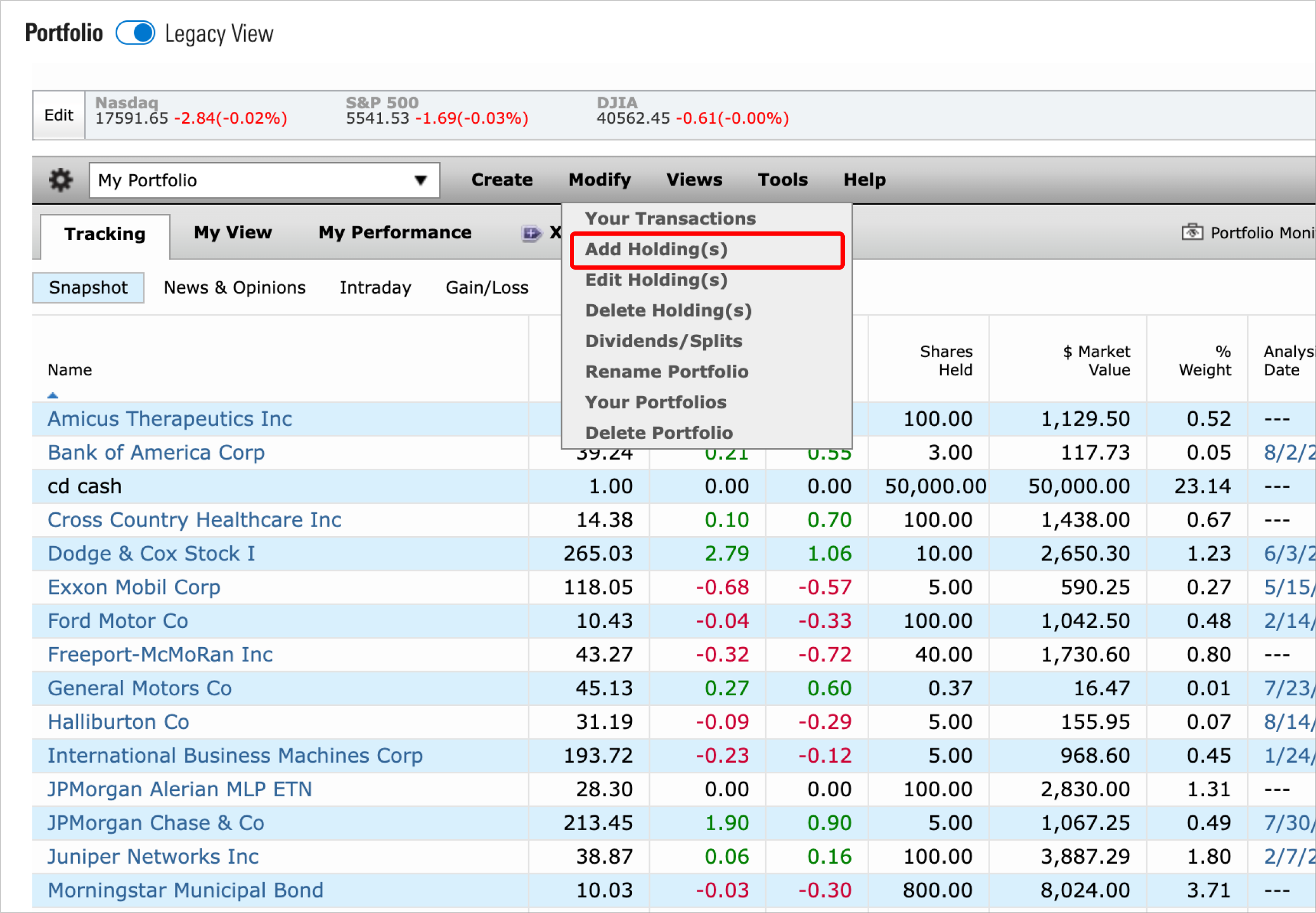Select the News & Opinions sub-tab
Viewport: 1316px width, 913px height.
[x=235, y=287]
